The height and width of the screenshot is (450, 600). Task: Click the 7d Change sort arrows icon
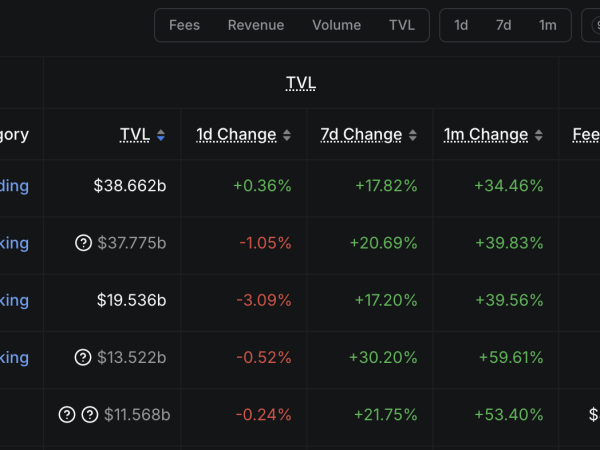click(x=412, y=135)
